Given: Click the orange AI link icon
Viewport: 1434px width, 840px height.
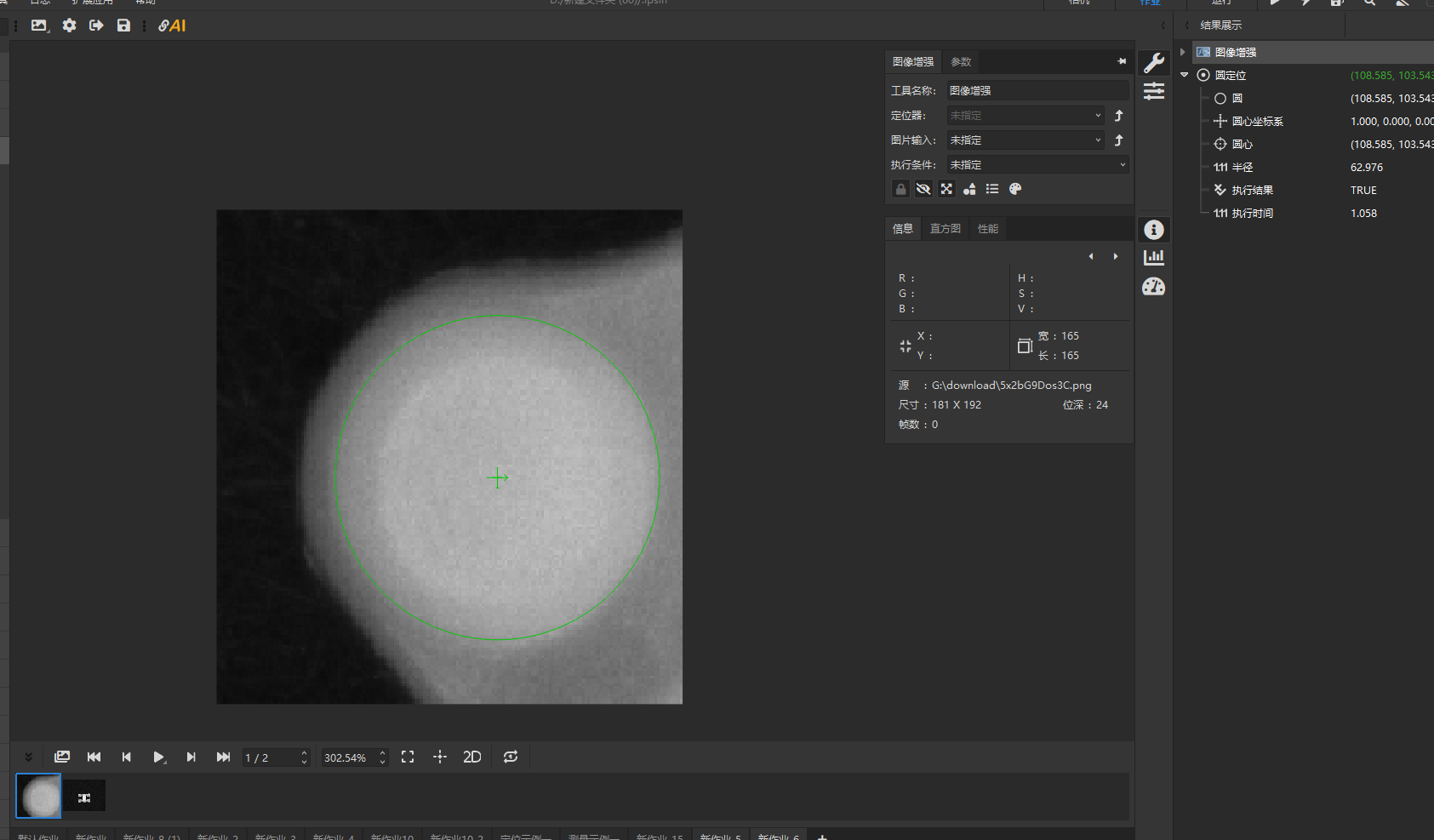Looking at the screenshot, I should pos(172,26).
